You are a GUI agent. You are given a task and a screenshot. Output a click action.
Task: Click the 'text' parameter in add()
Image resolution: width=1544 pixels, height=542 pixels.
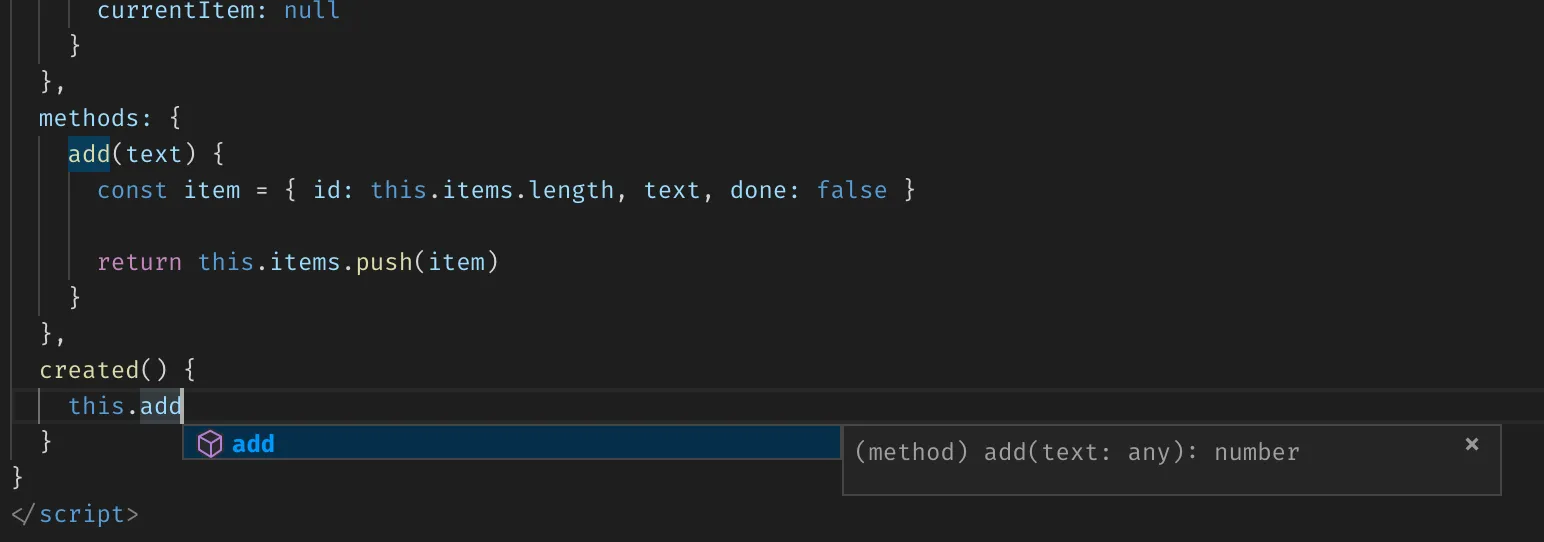pos(154,154)
